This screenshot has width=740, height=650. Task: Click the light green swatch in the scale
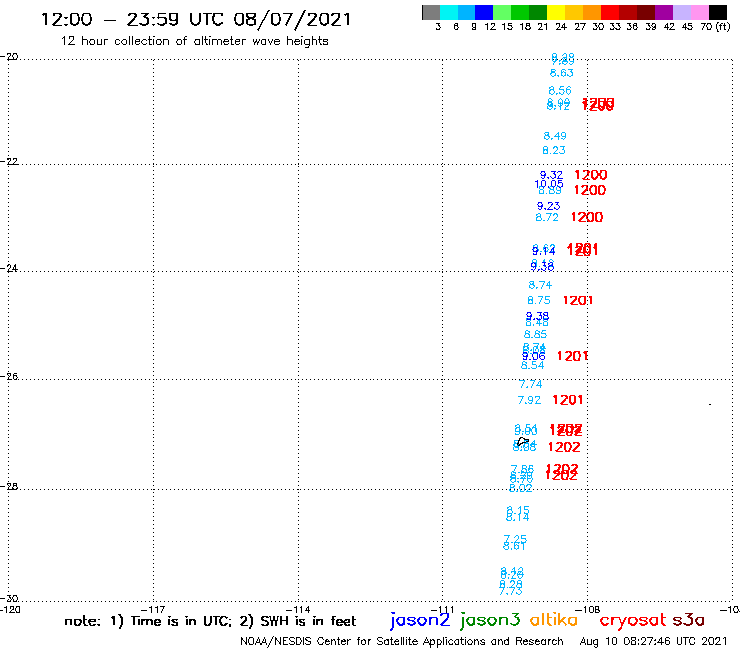503,12
